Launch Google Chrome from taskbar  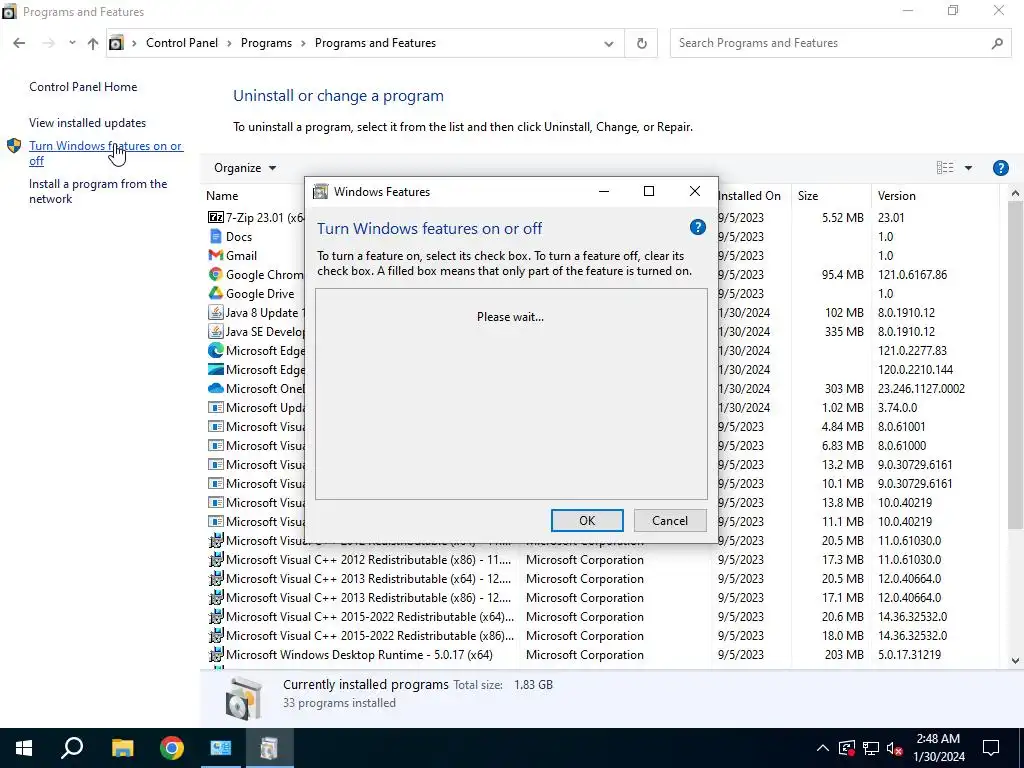172,748
